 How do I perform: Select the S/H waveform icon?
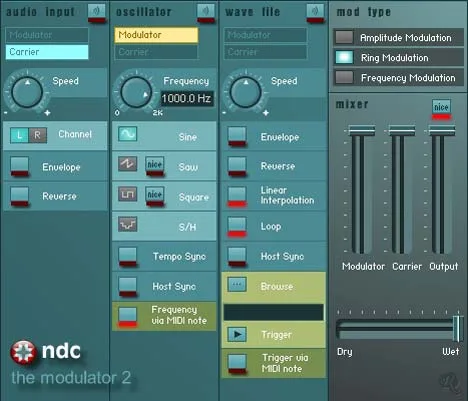tap(127, 224)
